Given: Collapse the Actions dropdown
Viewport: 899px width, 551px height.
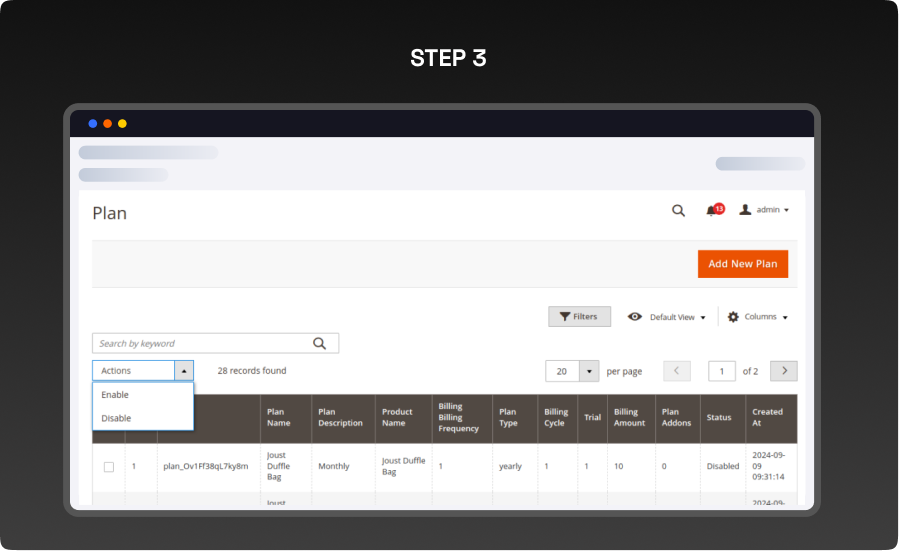Looking at the screenshot, I should tap(184, 371).
